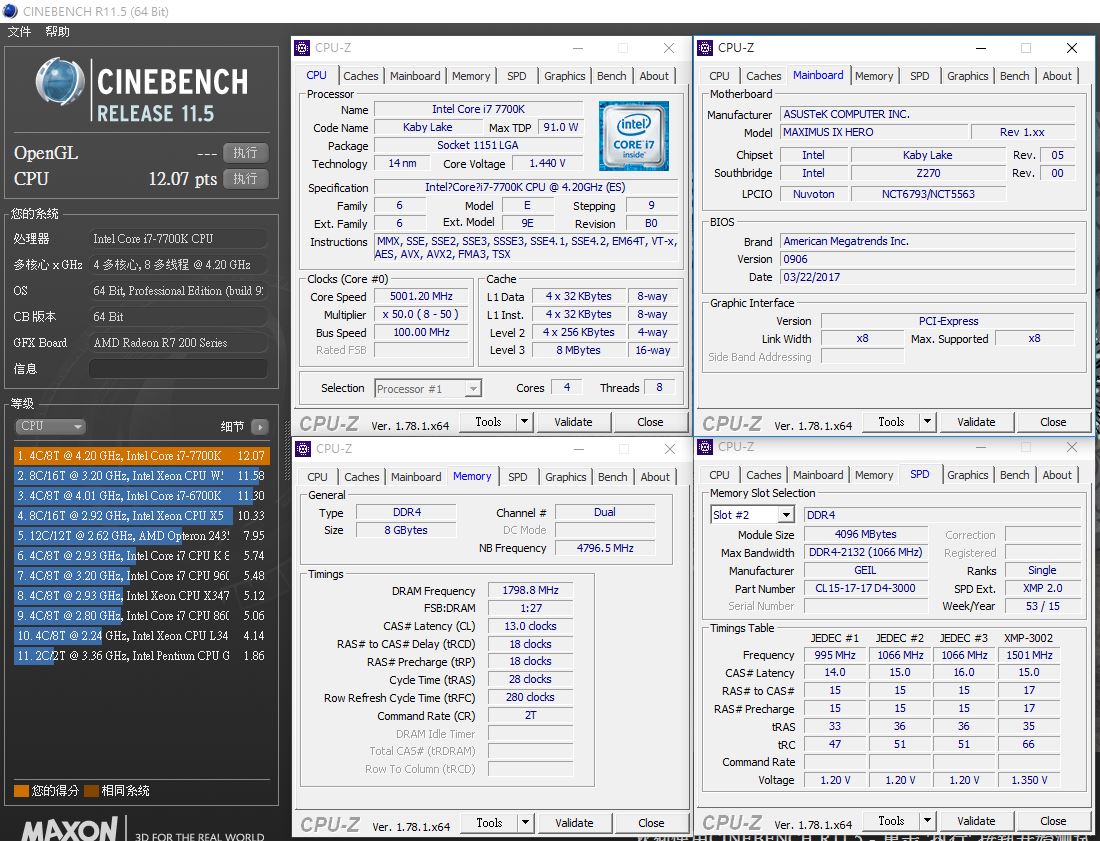This screenshot has width=1100, height=841.
Task: Click Tools button in Mainboard CPU-Z window
Action: (x=891, y=422)
